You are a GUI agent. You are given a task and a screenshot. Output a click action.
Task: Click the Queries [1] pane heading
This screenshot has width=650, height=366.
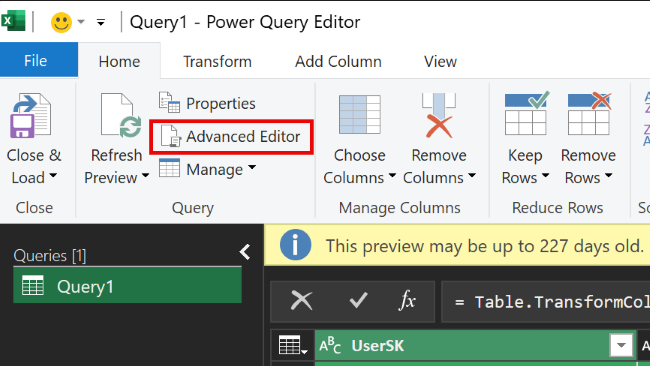50,255
